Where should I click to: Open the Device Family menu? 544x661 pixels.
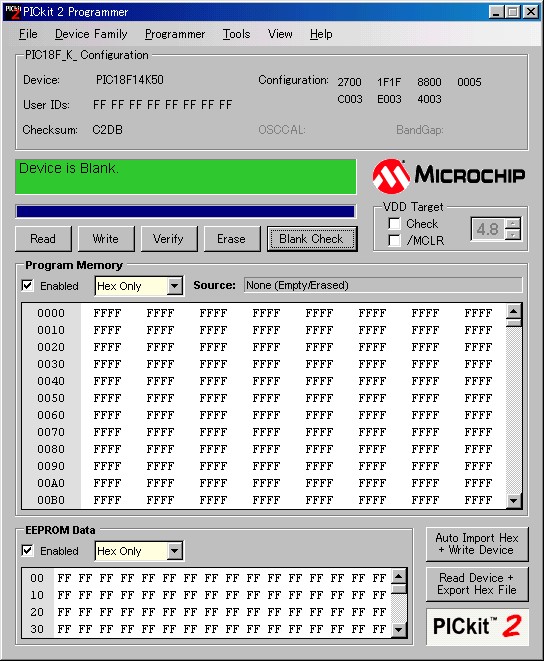[x=91, y=34]
